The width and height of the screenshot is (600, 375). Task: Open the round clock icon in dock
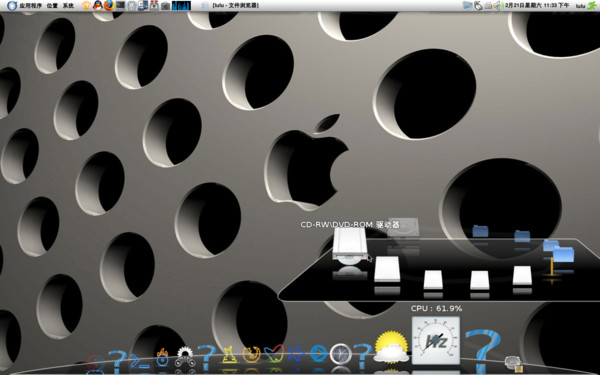pyautogui.click(x=341, y=354)
